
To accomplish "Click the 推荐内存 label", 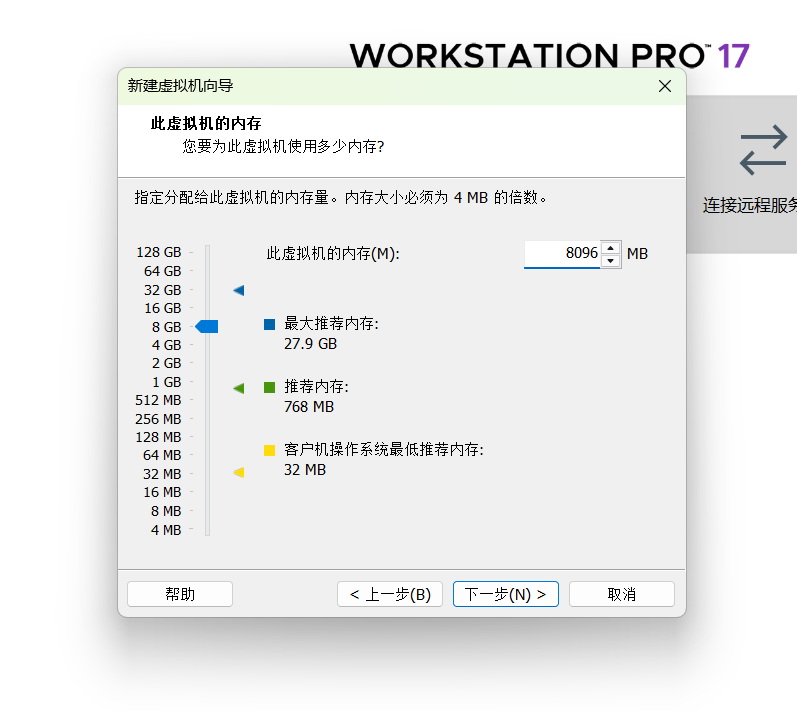I will [316, 387].
